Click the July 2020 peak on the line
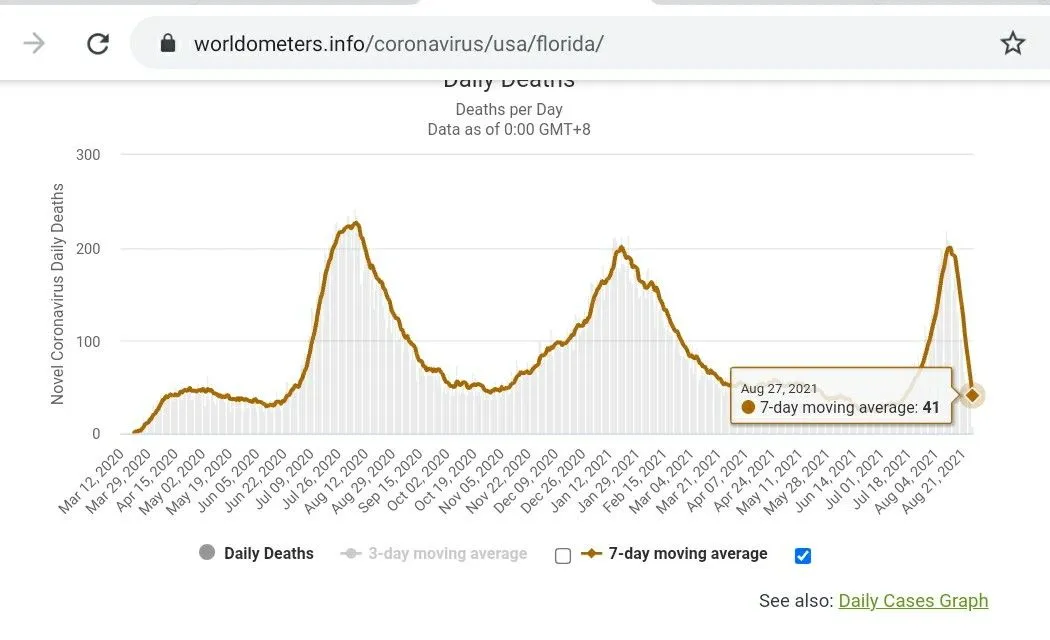This screenshot has width=1050, height=640. [x=354, y=223]
